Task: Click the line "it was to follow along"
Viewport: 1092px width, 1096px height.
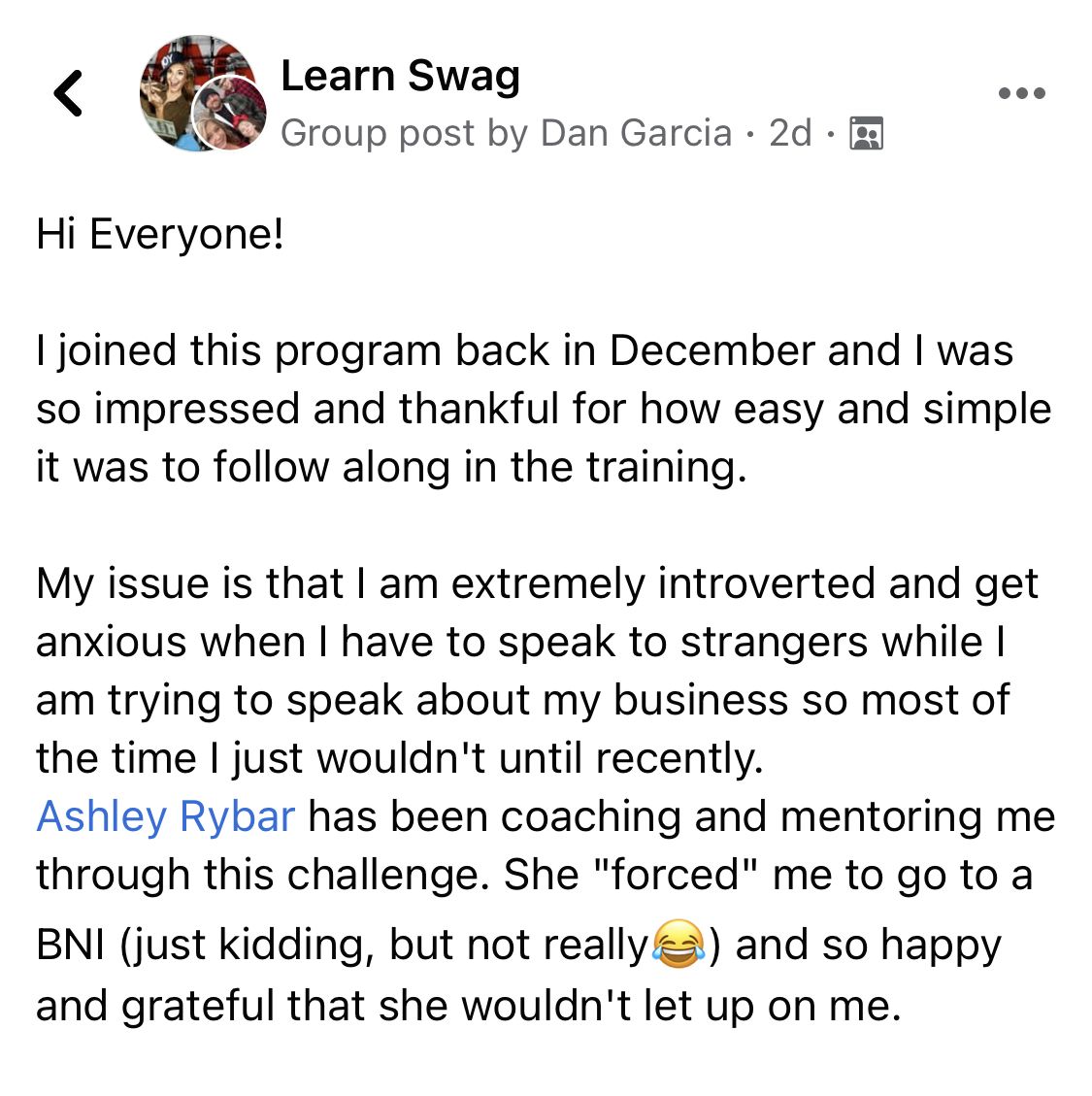Action: pyautogui.click(x=391, y=467)
